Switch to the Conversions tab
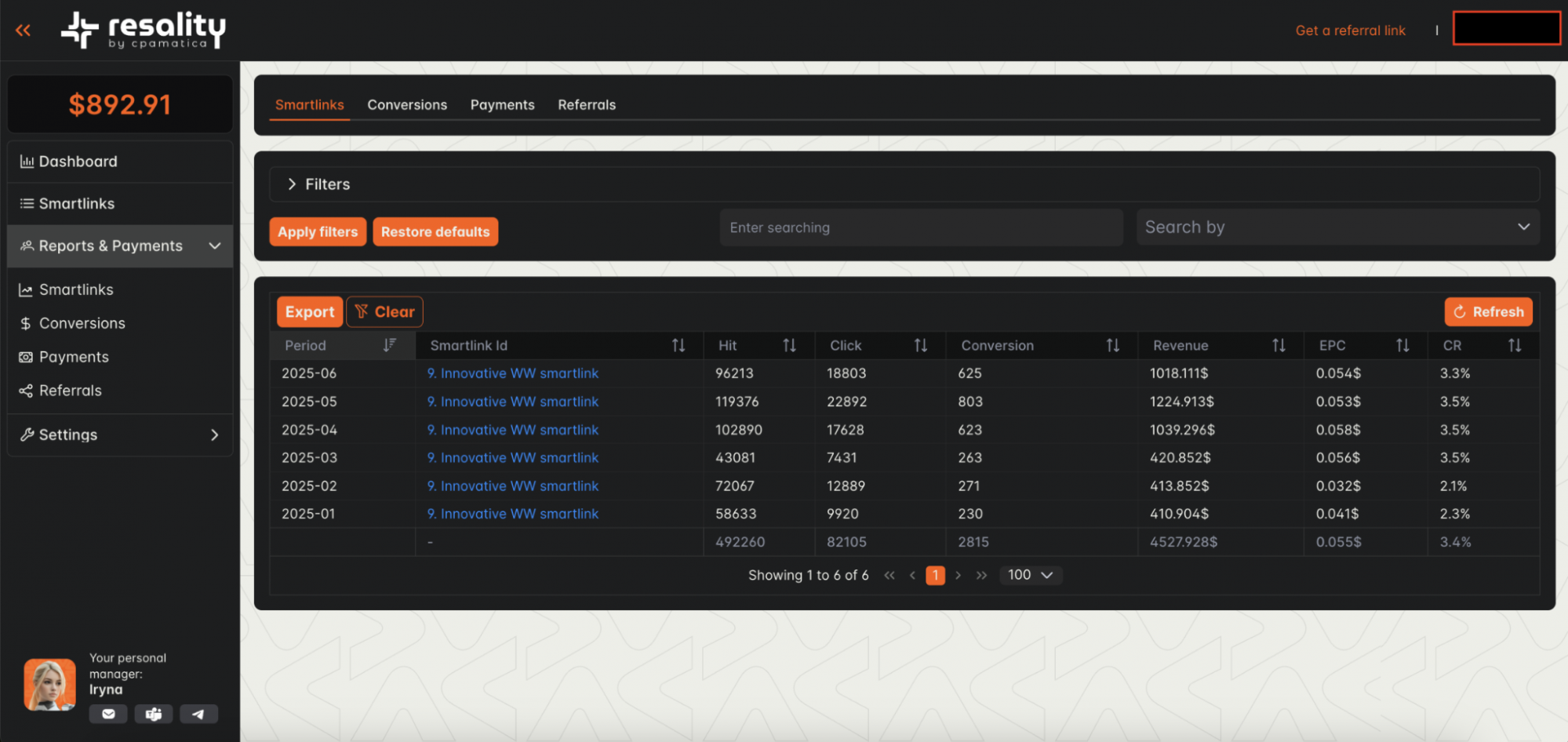Image resolution: width=1568 pixels, height=742 pixels. point(407,105)
